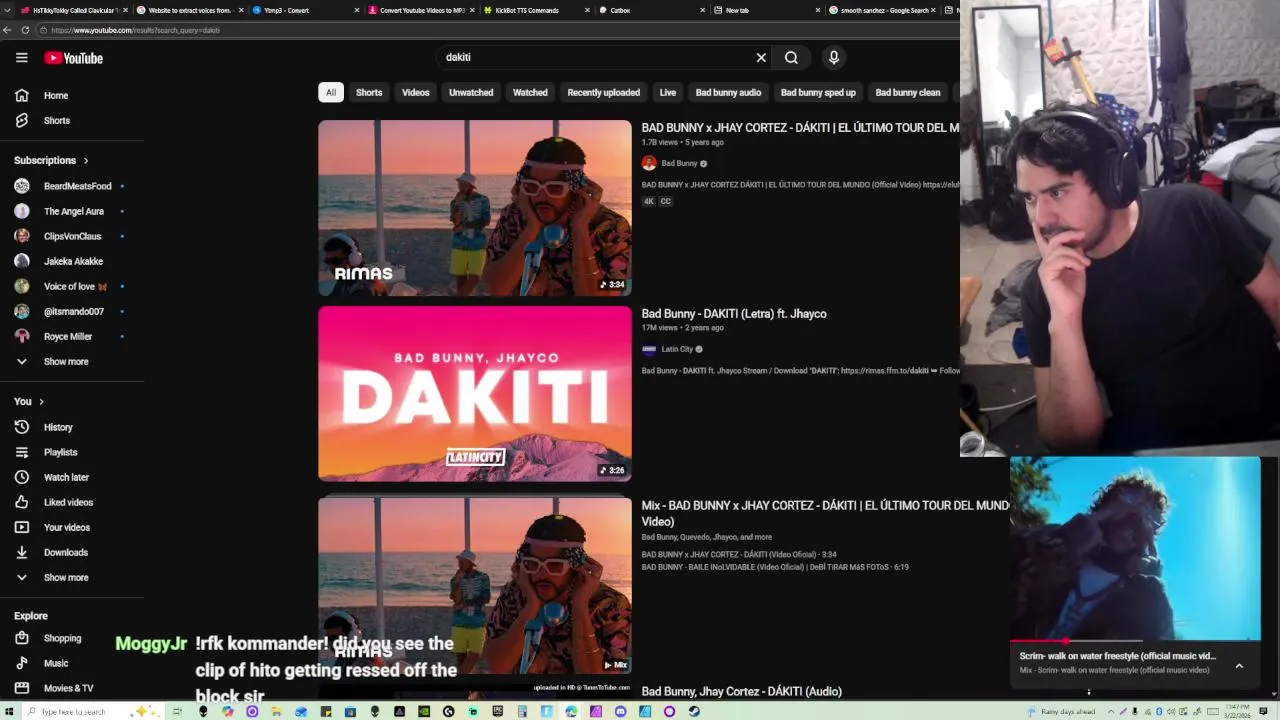The image size is (1280, 720).
Task: Open Bad Bunny, Jhay Cortez - DÁKITI (Audio)
Action: pyautogui.click(x=742, y=692)
